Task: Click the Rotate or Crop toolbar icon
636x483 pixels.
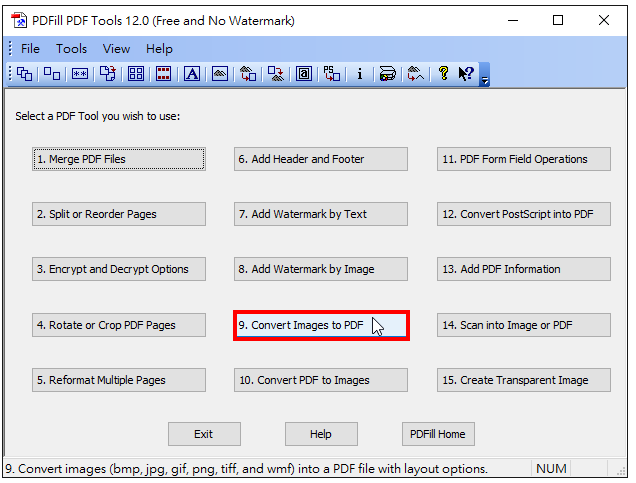Action: click(x=108, y=74)
